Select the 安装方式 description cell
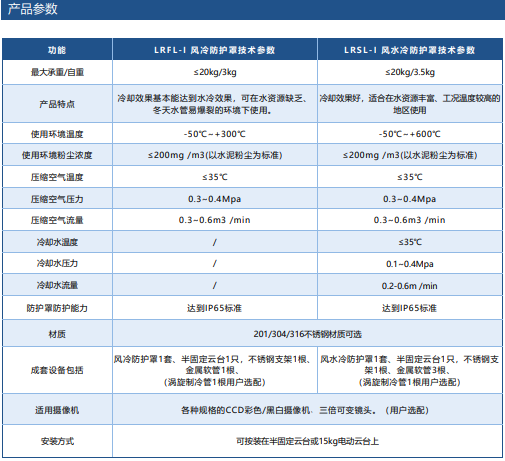The width and height of the screenshot is (505, 461). click(x=307, y=441)
